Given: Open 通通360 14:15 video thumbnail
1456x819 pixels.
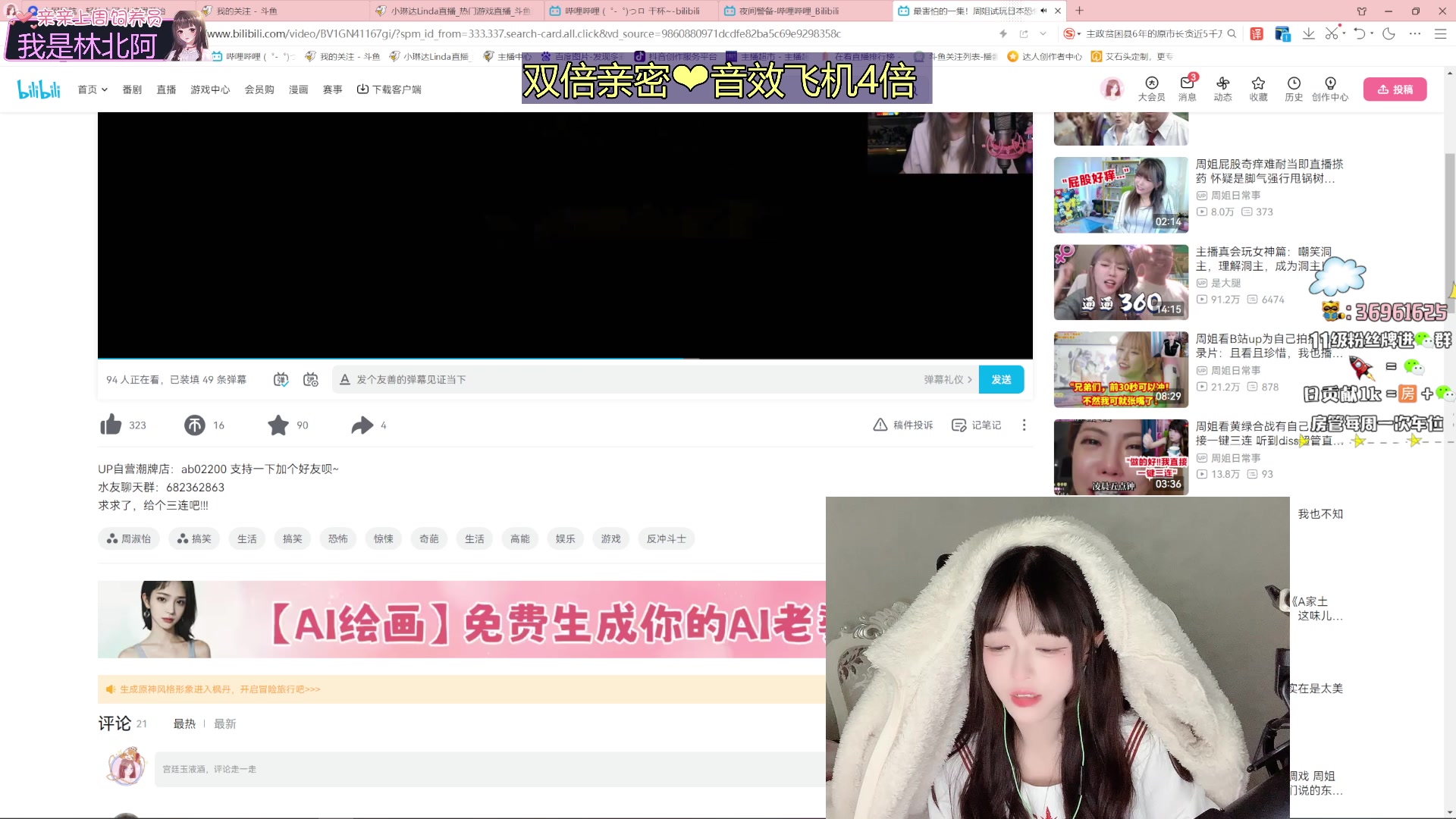Looking at the screenshot, I should [1121, 282].
